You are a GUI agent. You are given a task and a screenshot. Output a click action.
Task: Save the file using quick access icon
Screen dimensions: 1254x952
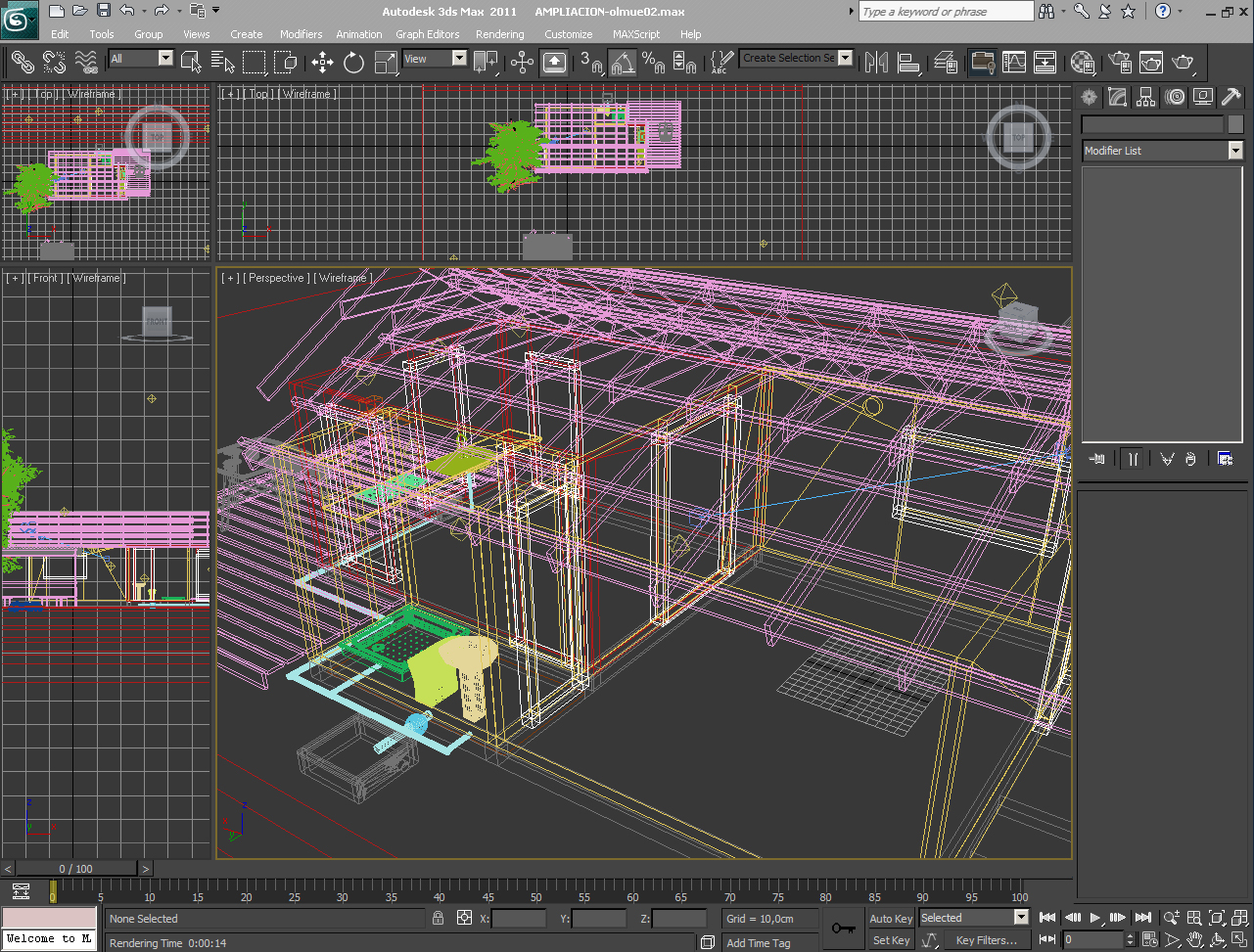pyautogui.click(x=104, y=11)
